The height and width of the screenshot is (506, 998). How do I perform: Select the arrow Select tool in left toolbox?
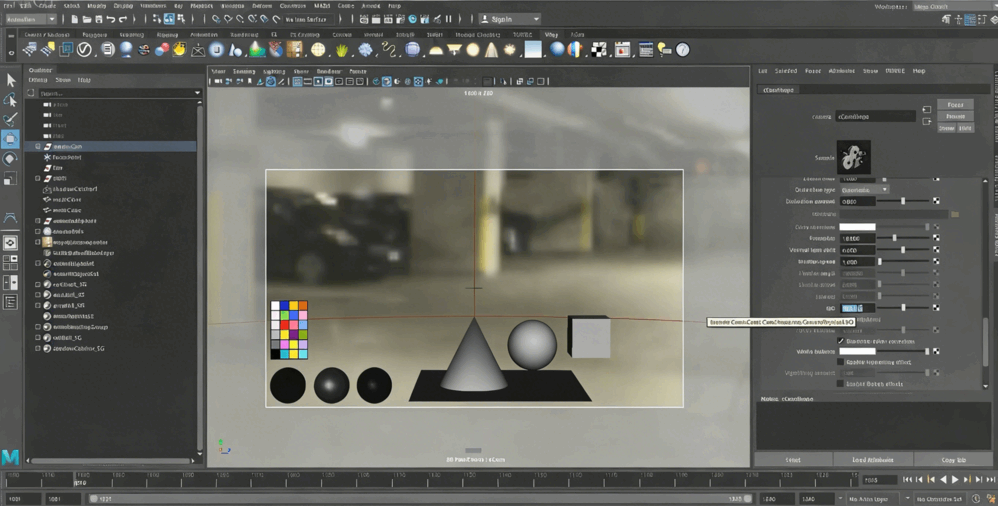click(x=10, y=80)
